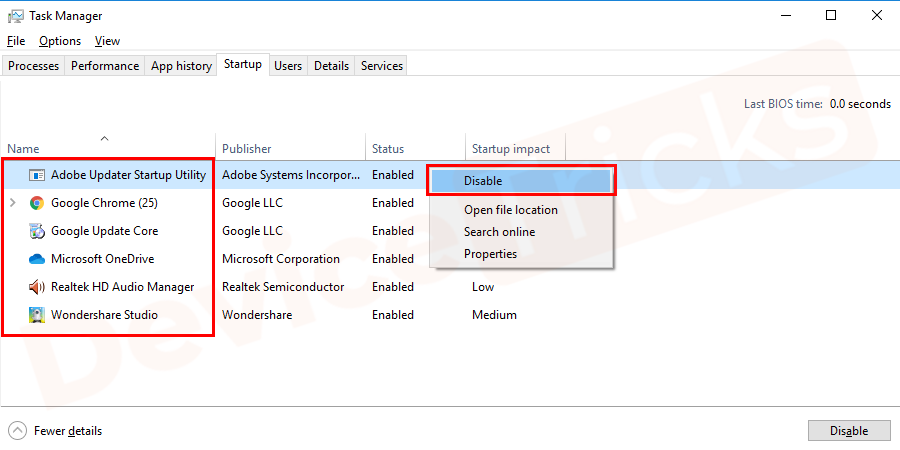
Task: Open the File menu
Action: click(16, 41)
